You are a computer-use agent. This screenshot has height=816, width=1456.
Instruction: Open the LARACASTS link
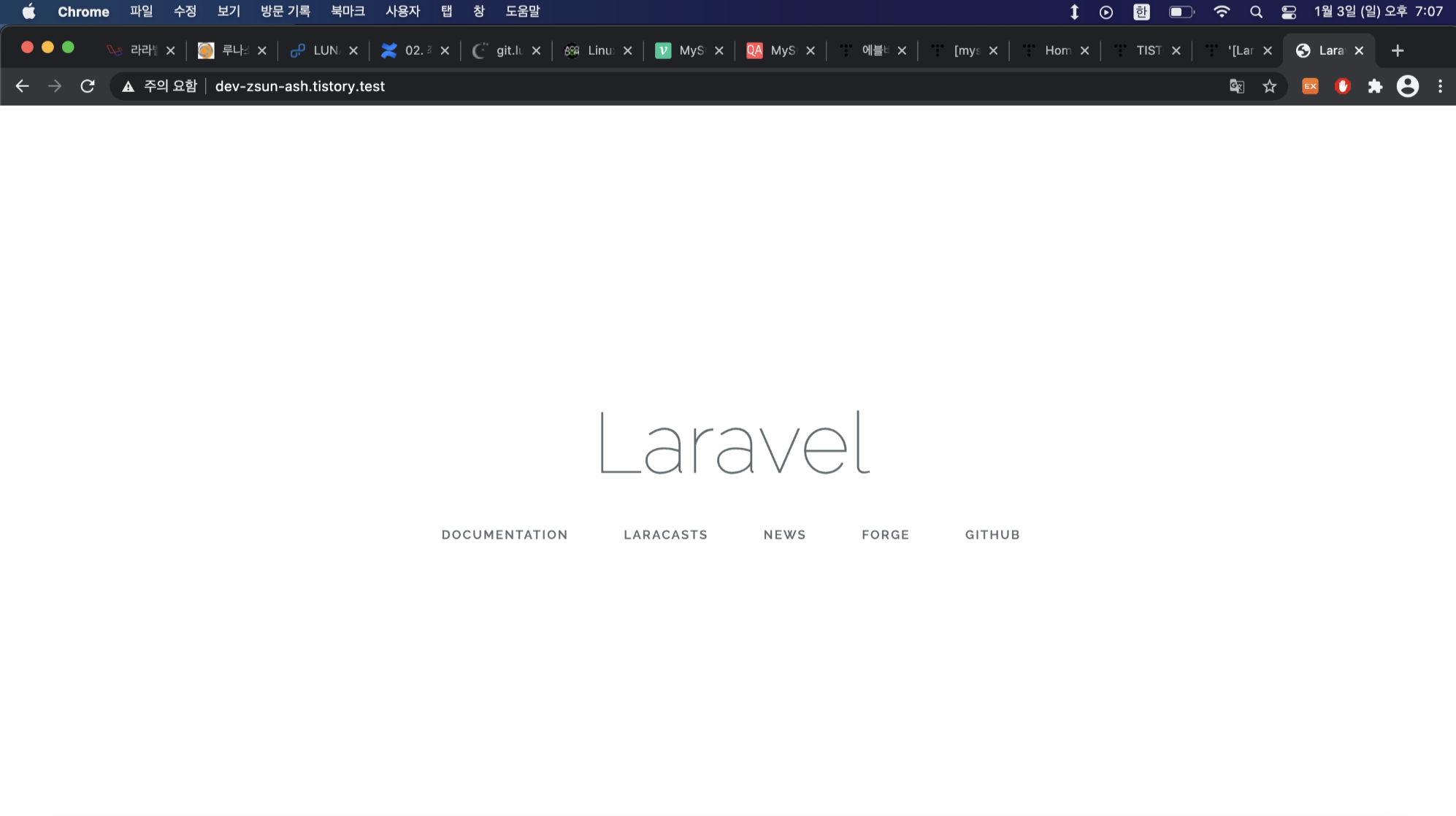665,535
